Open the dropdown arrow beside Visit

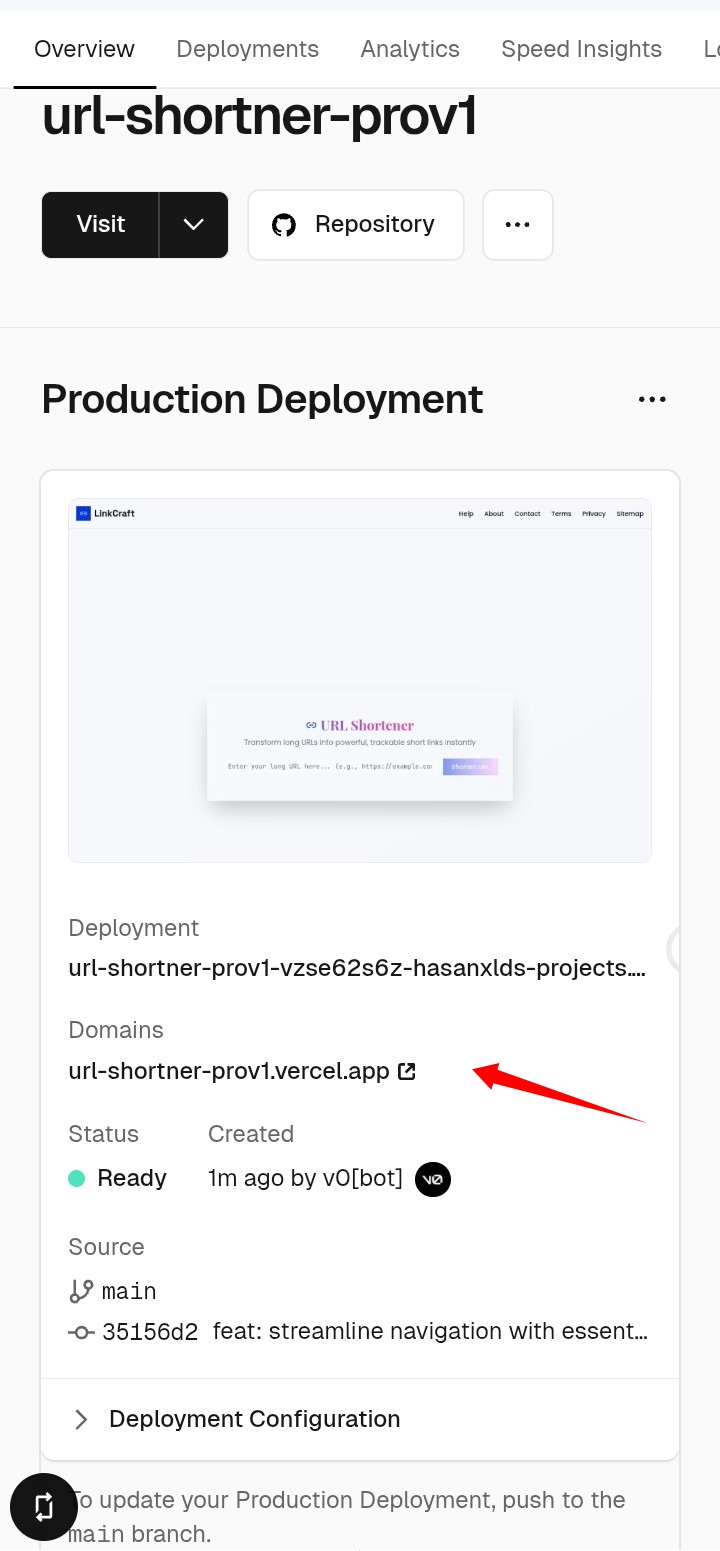click(x=194, y=225)
